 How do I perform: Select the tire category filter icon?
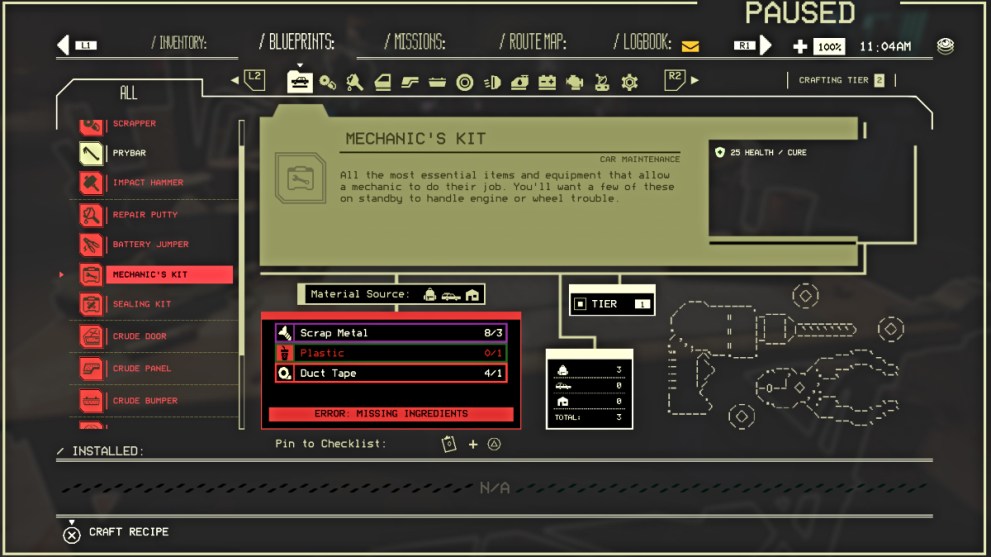coord(465,83)
